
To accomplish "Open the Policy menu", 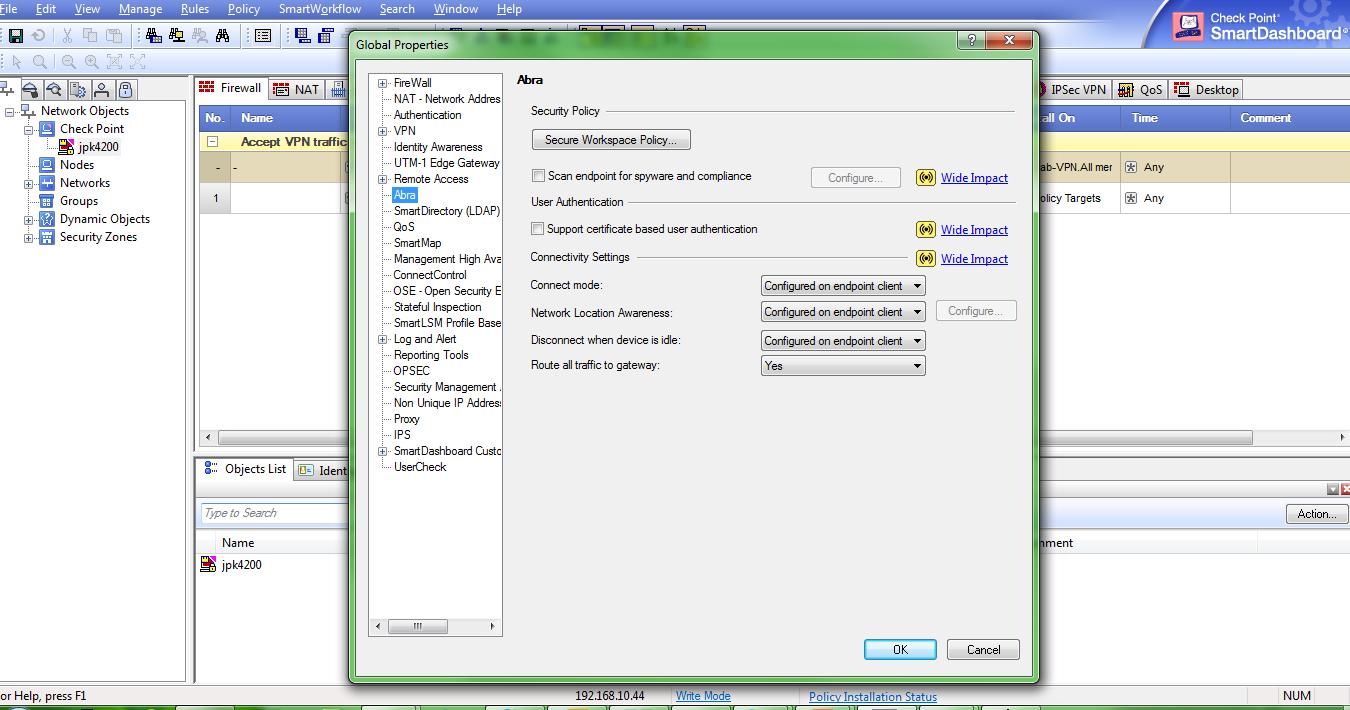I will [x=244, y=9].
